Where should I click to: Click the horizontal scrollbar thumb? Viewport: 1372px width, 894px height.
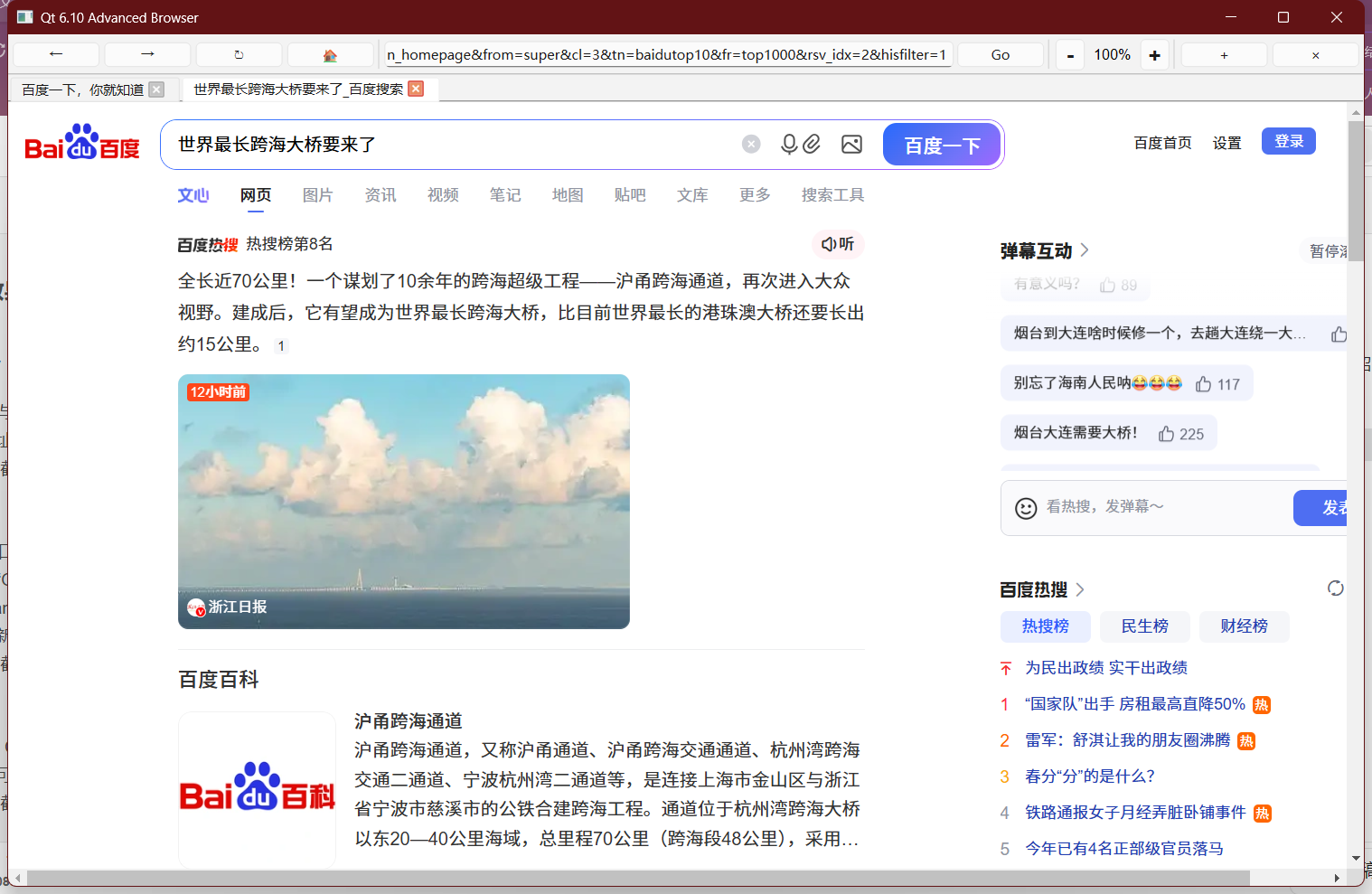(x=638, y=879)
